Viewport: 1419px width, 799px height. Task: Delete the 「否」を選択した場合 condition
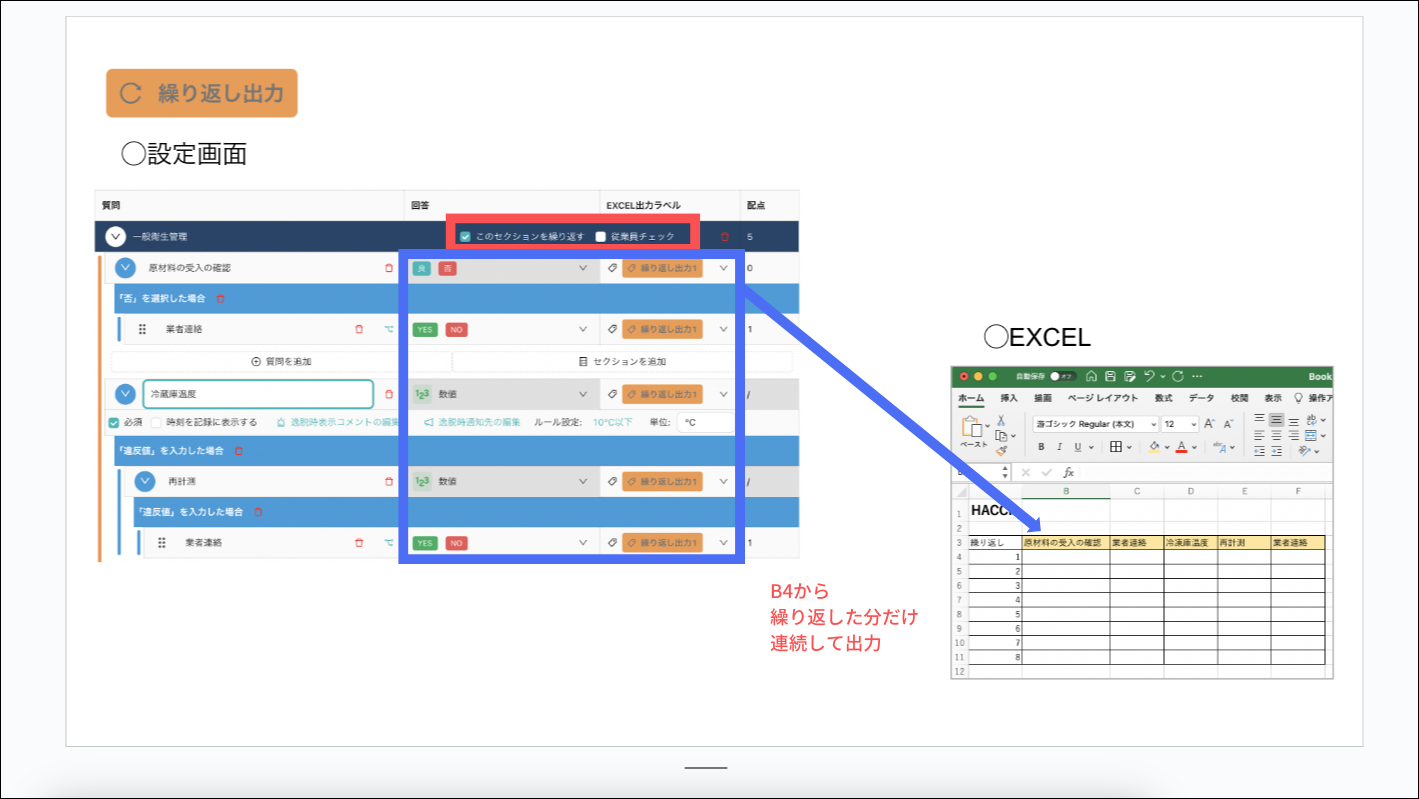[221, 298]
